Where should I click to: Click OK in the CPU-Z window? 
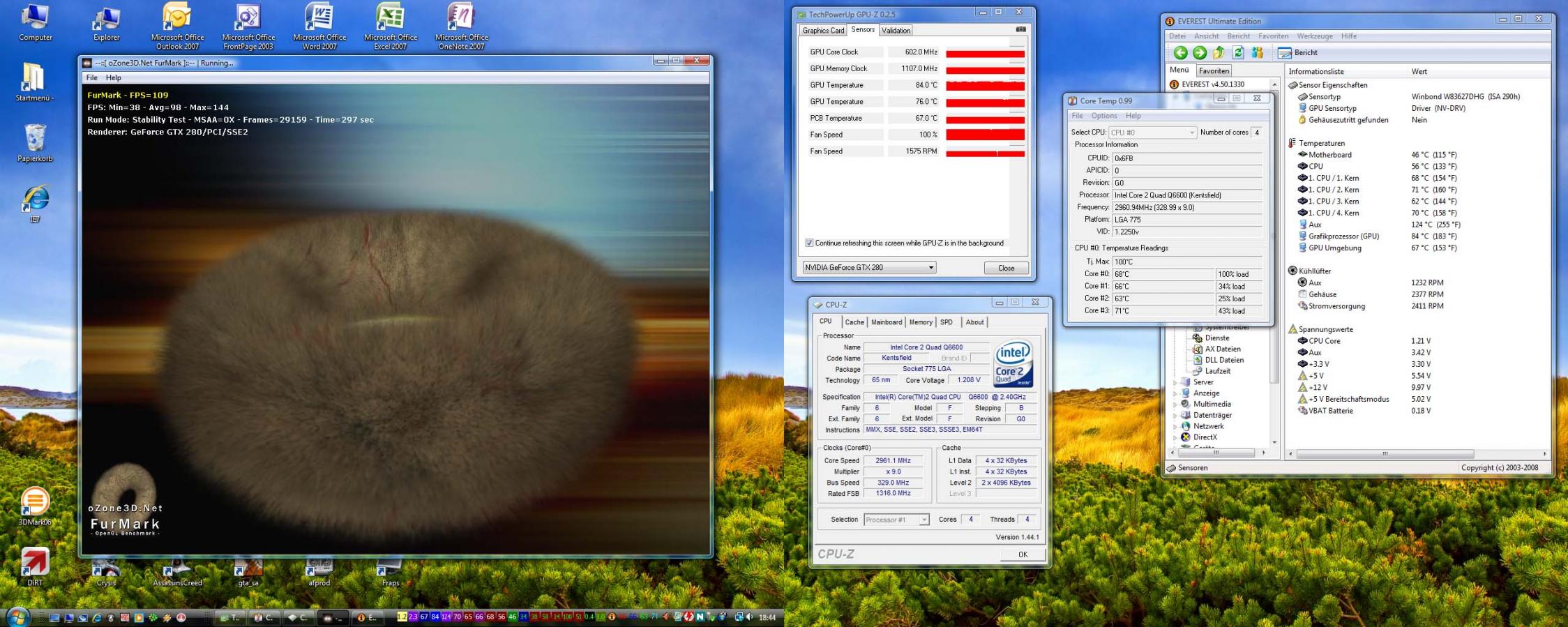pyautogui.click(x=1023, y=554)
